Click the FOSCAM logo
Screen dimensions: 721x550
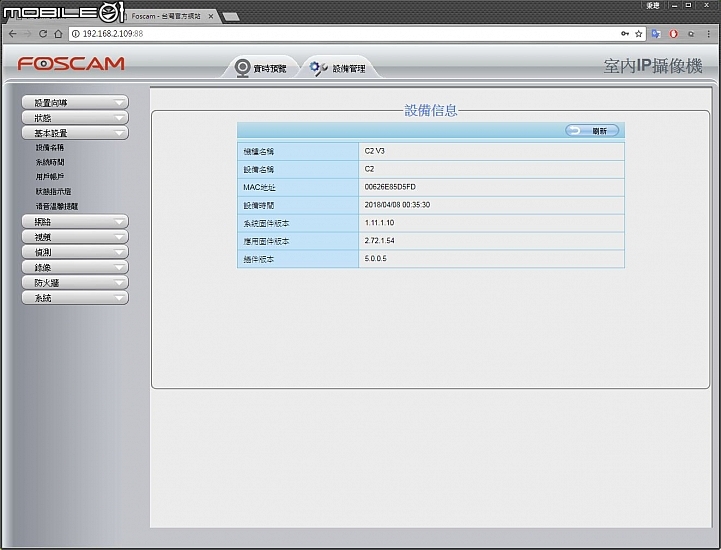pyautogui.click(x=71, y=63)
